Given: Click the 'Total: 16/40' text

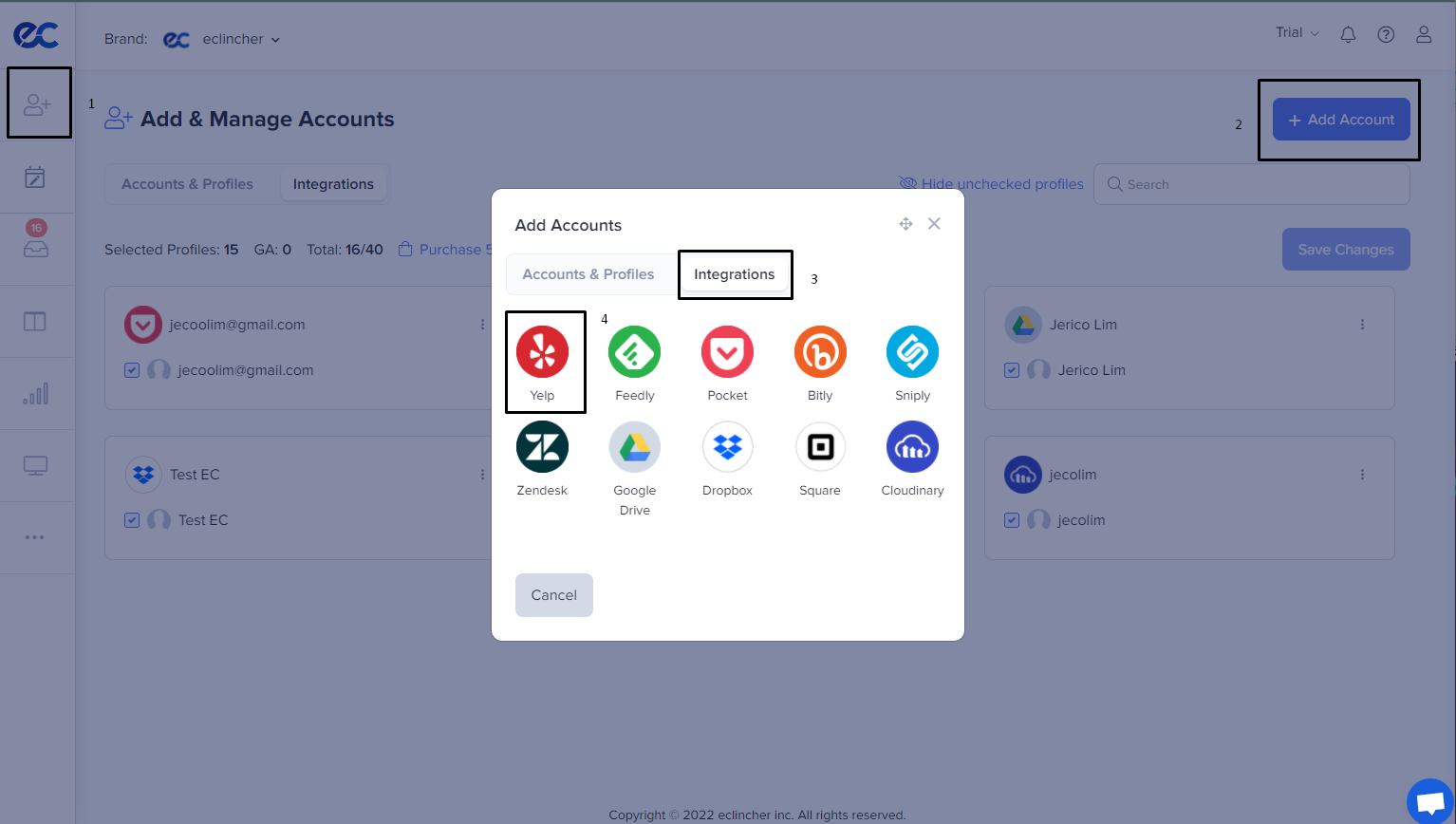Looking at the screenshot, I should 345,250.
